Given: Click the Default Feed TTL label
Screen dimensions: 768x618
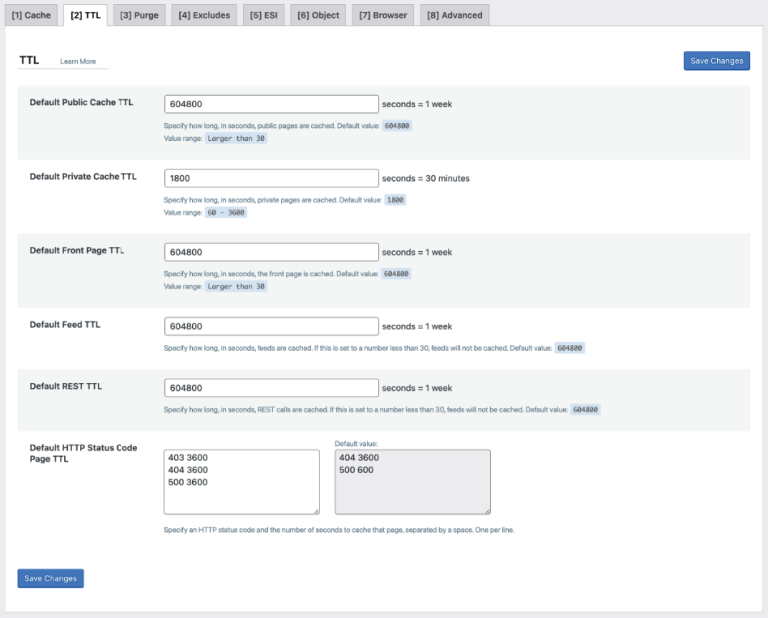Looking at the screenshot, I should 65,325.
